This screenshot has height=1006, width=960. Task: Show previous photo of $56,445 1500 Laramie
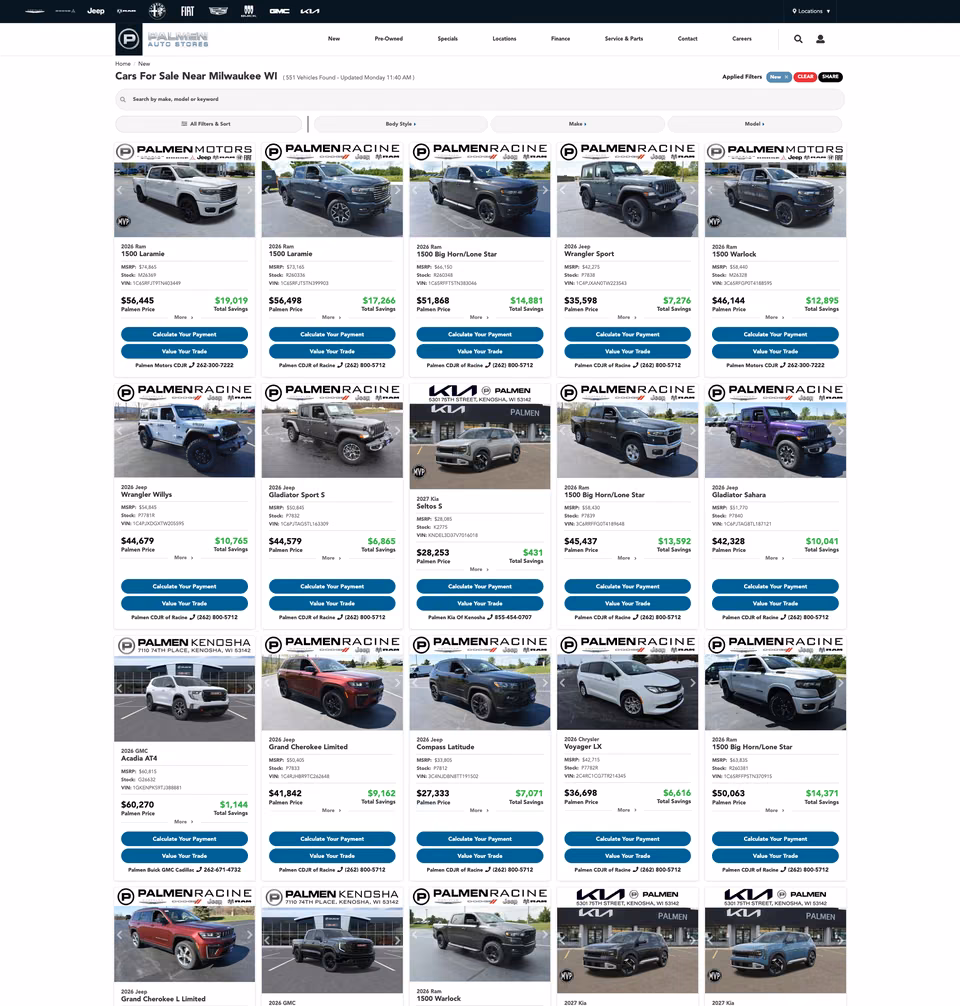119,190
